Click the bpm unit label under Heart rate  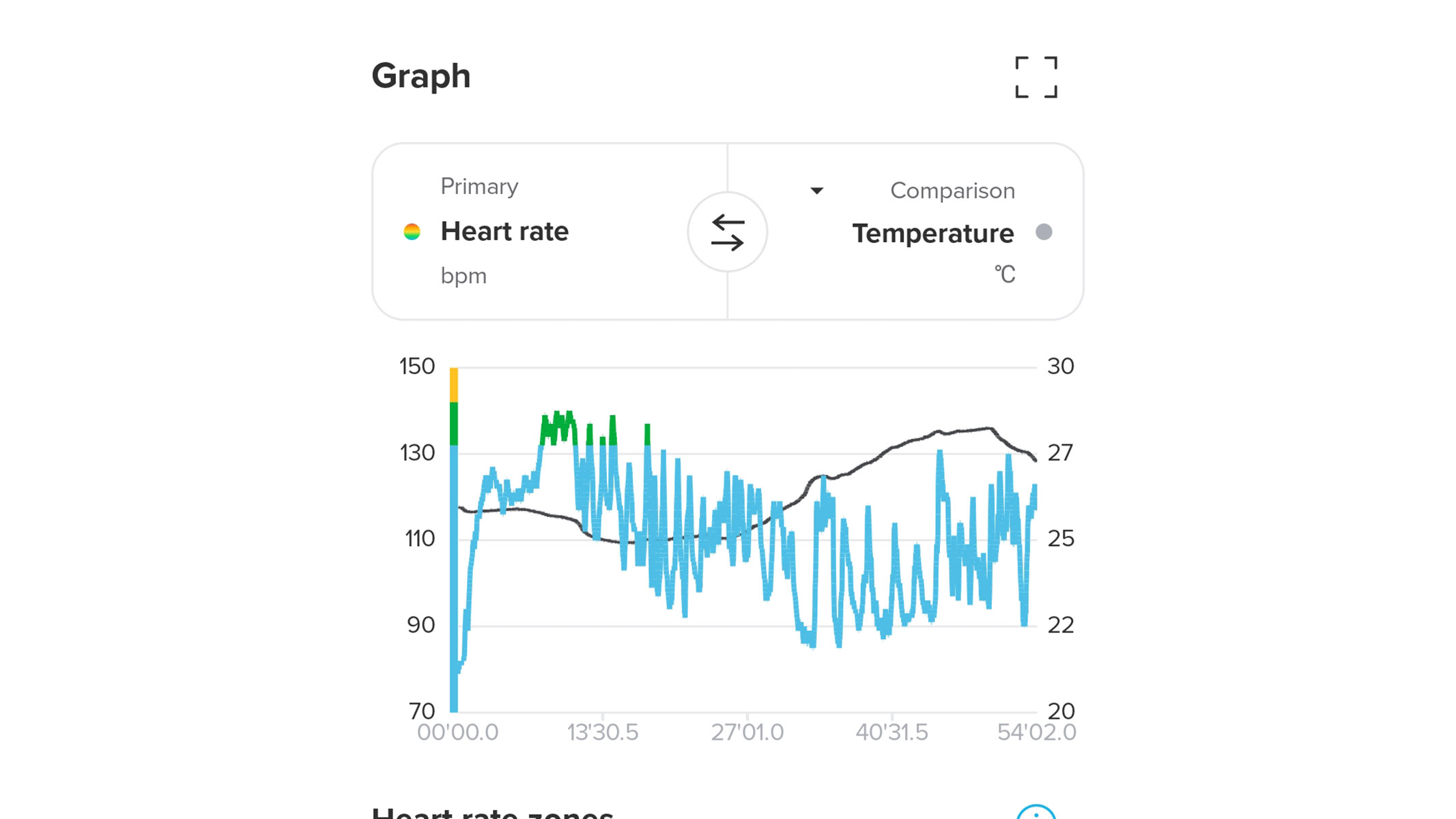pyautogui.click(x=463, y=276)
